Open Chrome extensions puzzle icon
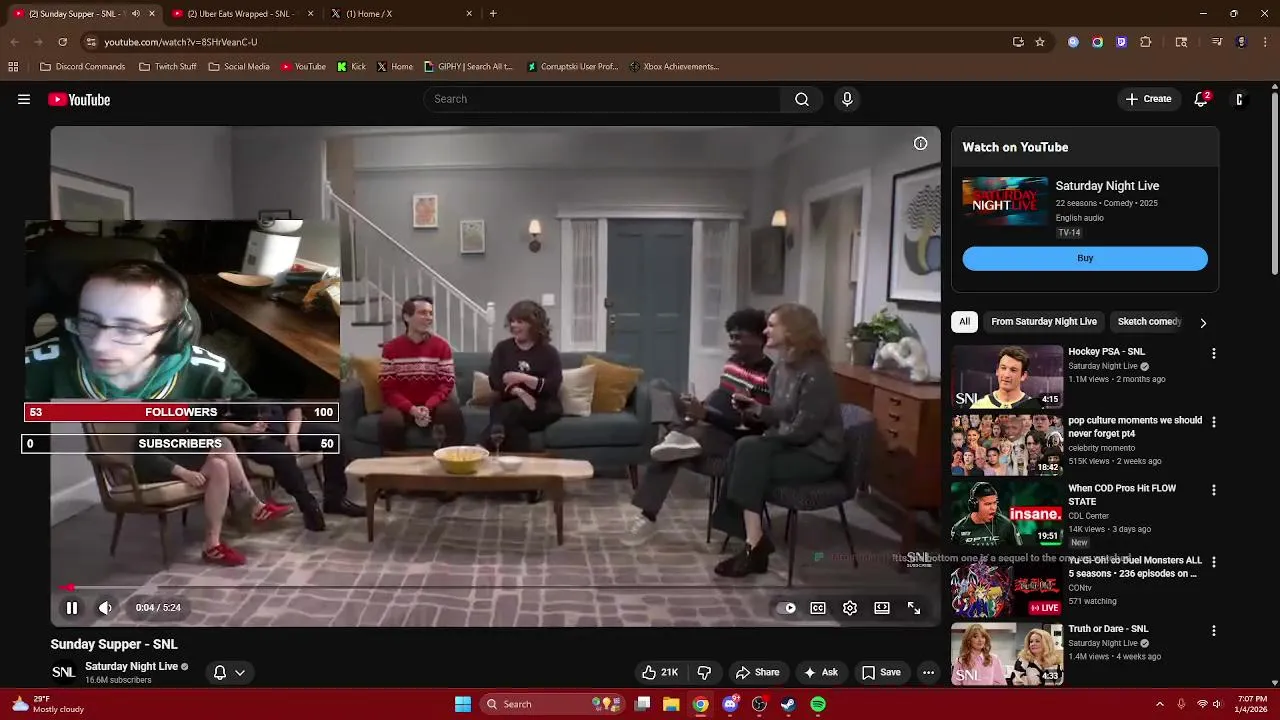The width and height of the screenshot is (1280, 720). pyautogui.click(x=1146, y=42)
